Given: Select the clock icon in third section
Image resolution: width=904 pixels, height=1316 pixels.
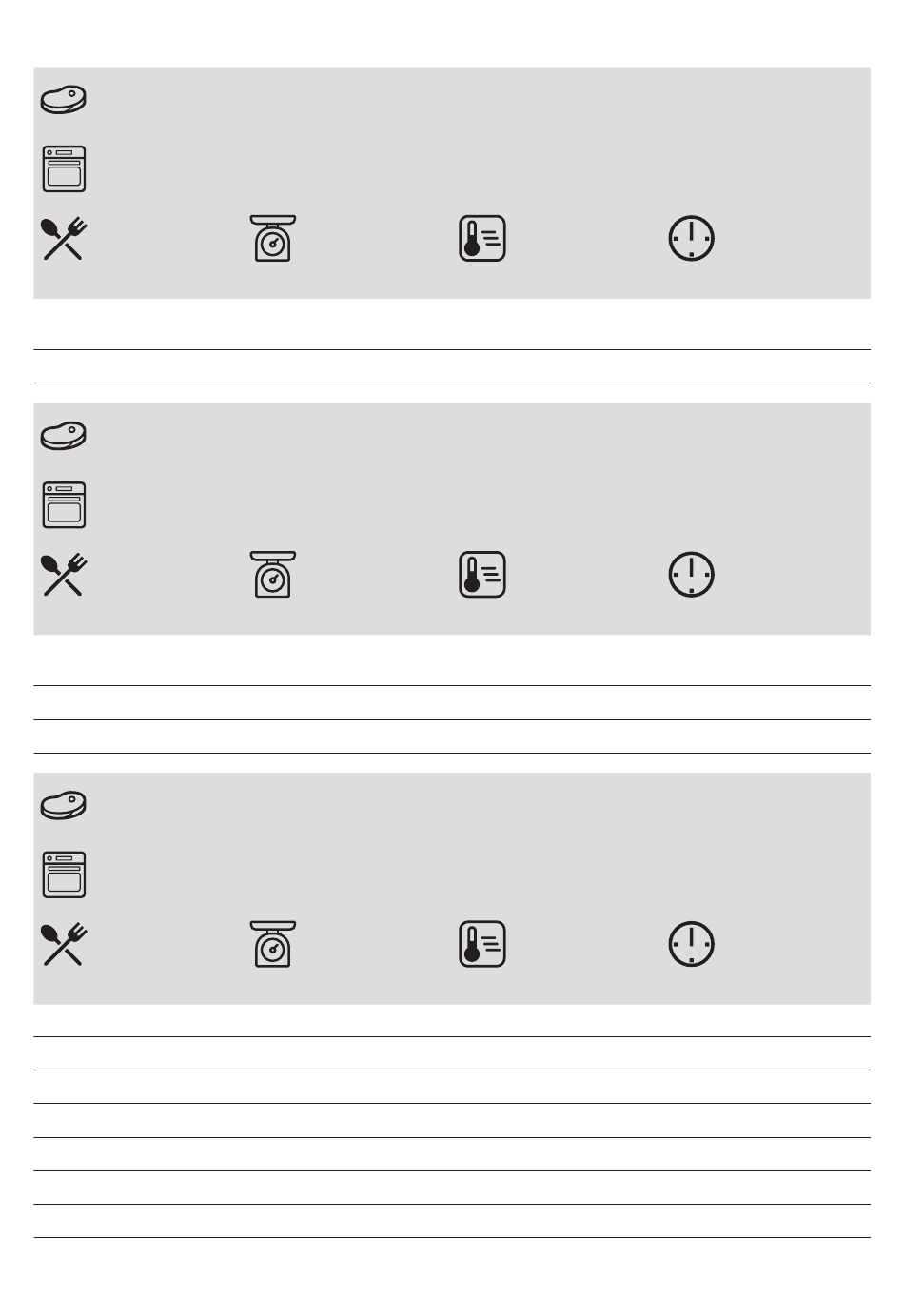Looking at the screenshot, I should [692, 944].
